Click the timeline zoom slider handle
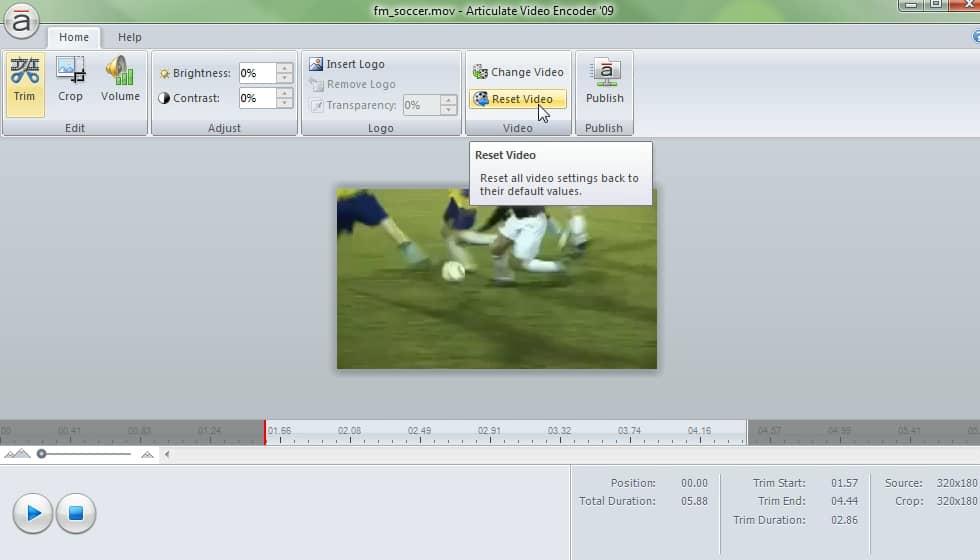The height and width of the screenshot is (560, 980). point(41,454)
